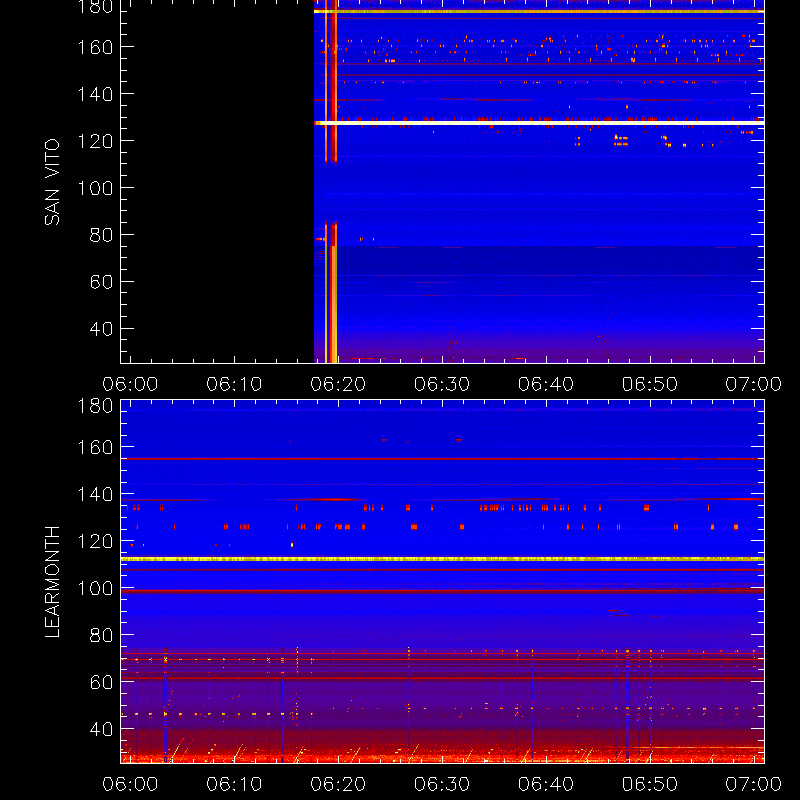This screenshot has width=800, height=800.
Task: Click the 07:00 time label below Learmonth plot
Action: tap(754, 784)
